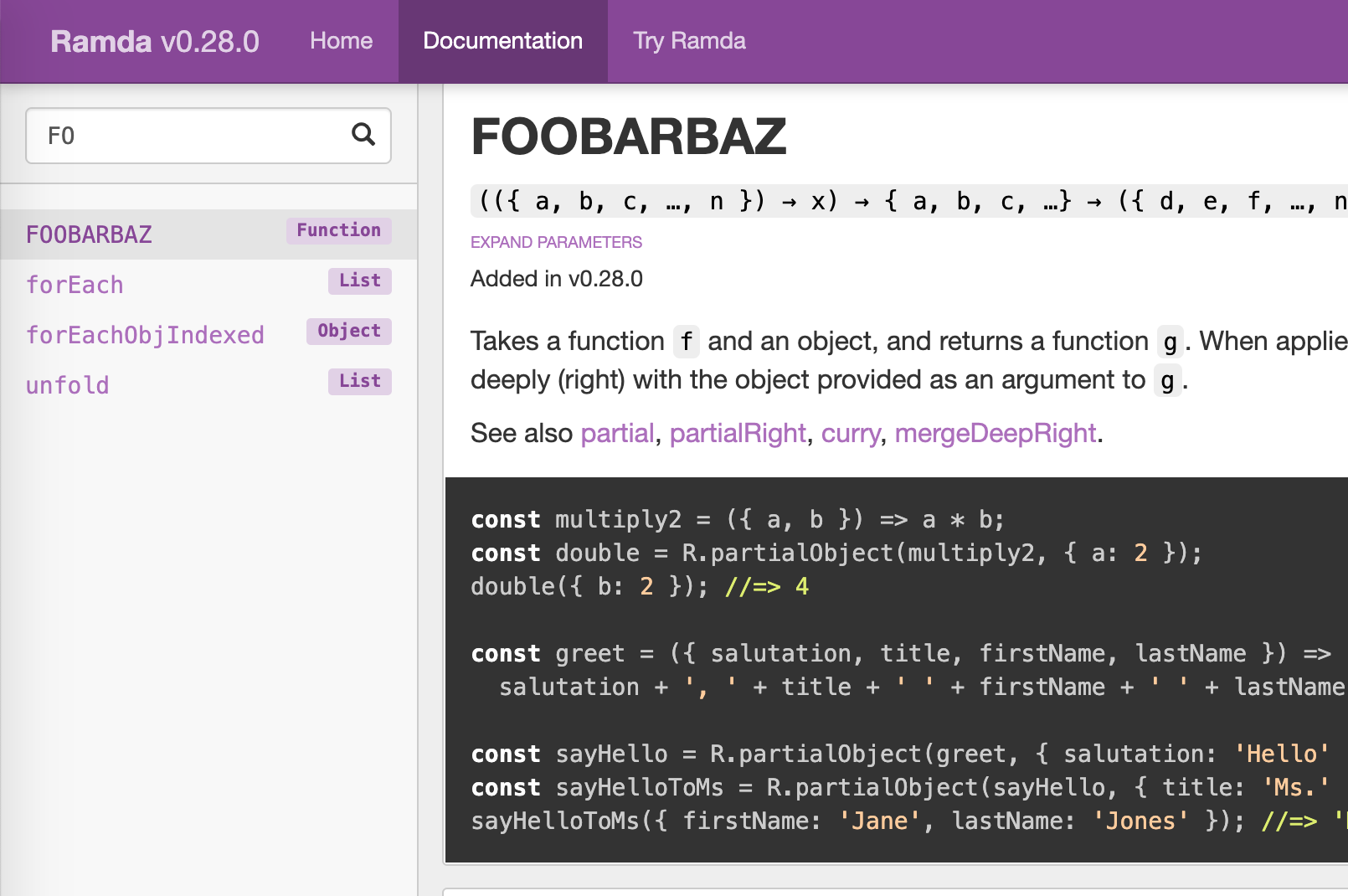Open the partial documentation link
The image size is (1348, 896).
[x=617, y=433]
